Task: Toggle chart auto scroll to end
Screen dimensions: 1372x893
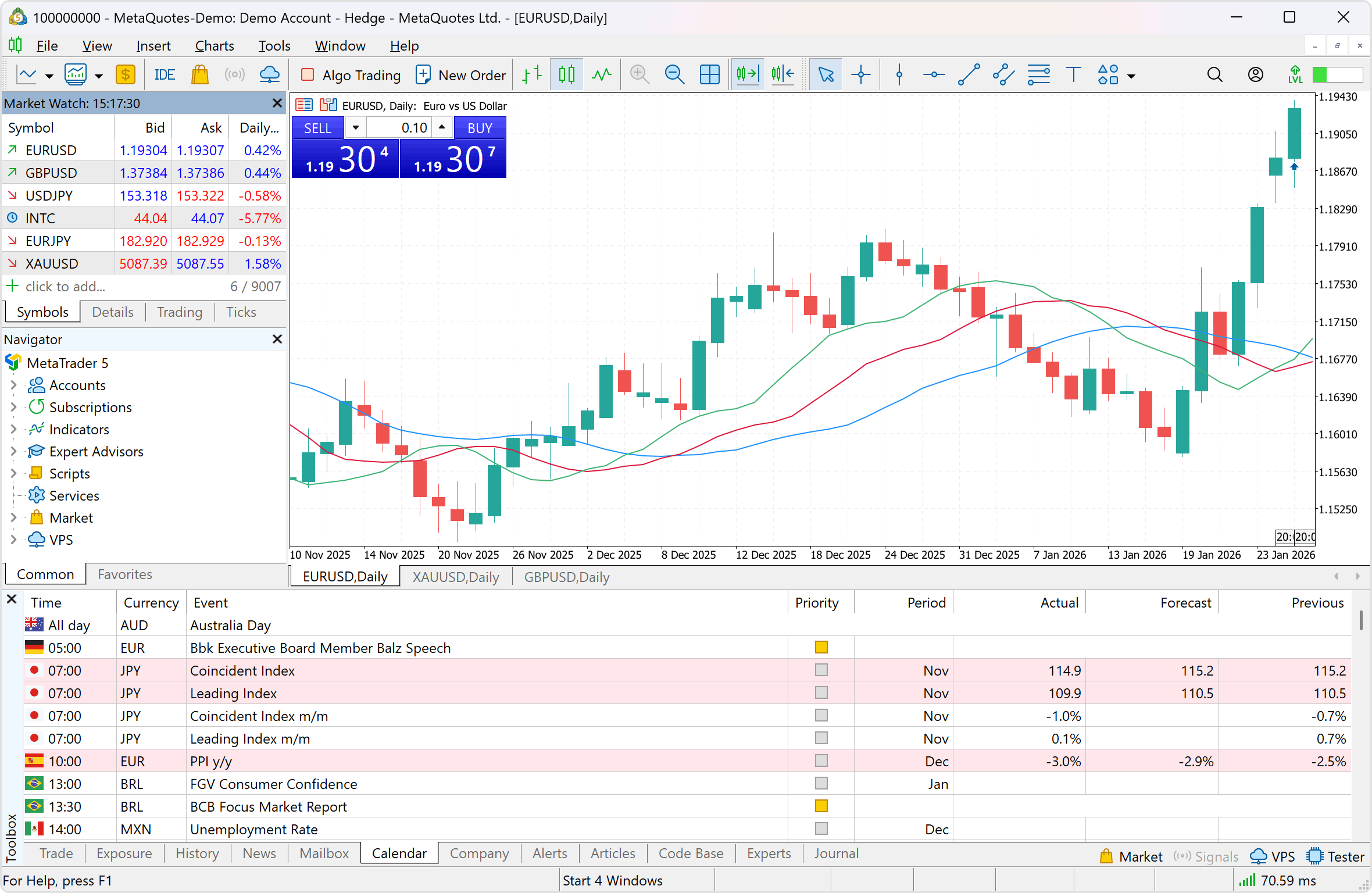Action: [x=748, y=75]
